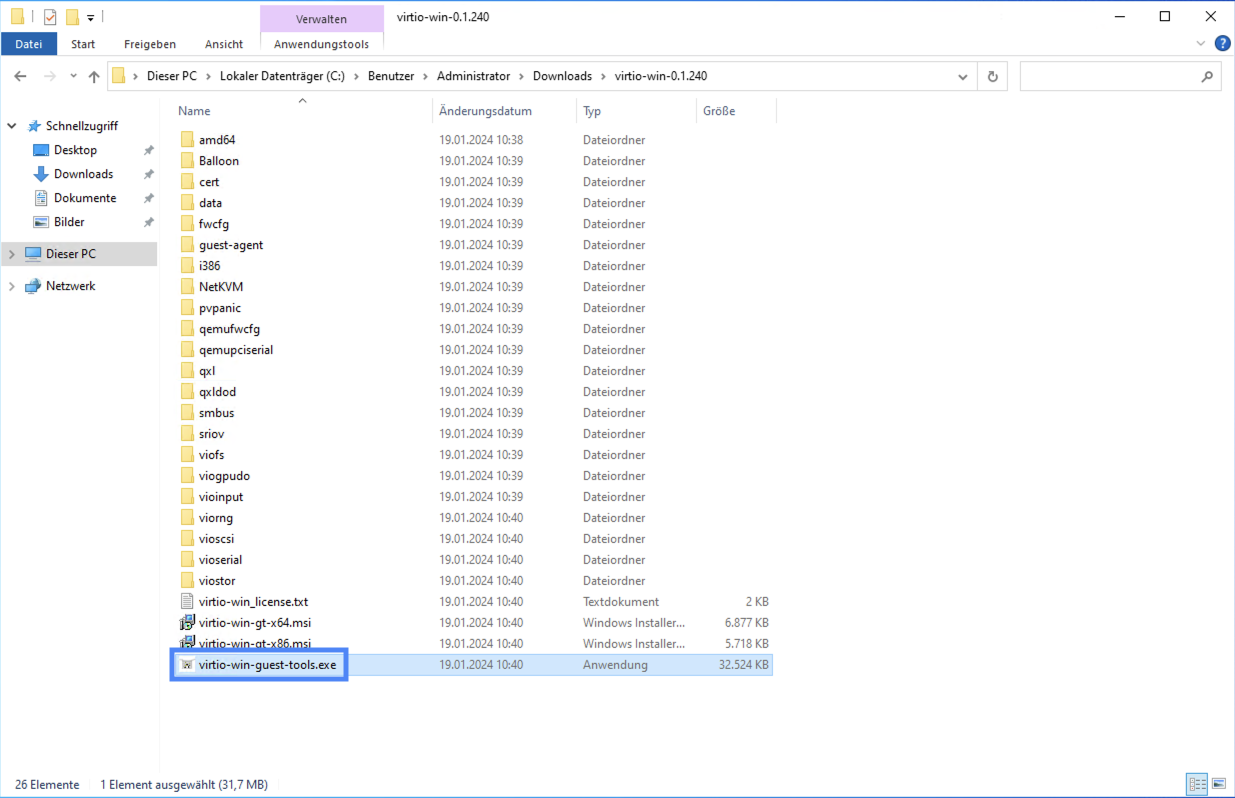1235x798 pixels.
Task: Select the cert folder name
Action: click(209, 182)
